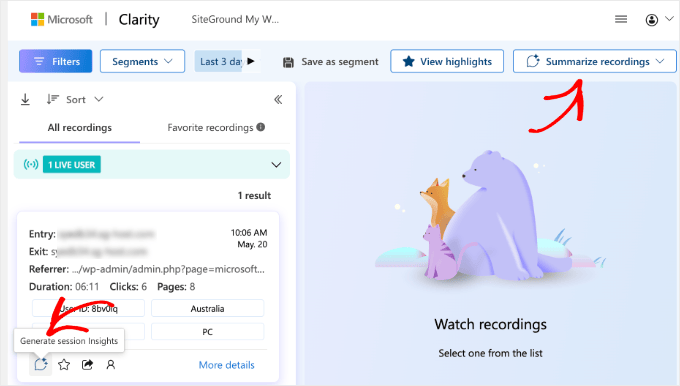Download recordings with the download icon
Screen dimensions: 680x386
tap(25, 99)
